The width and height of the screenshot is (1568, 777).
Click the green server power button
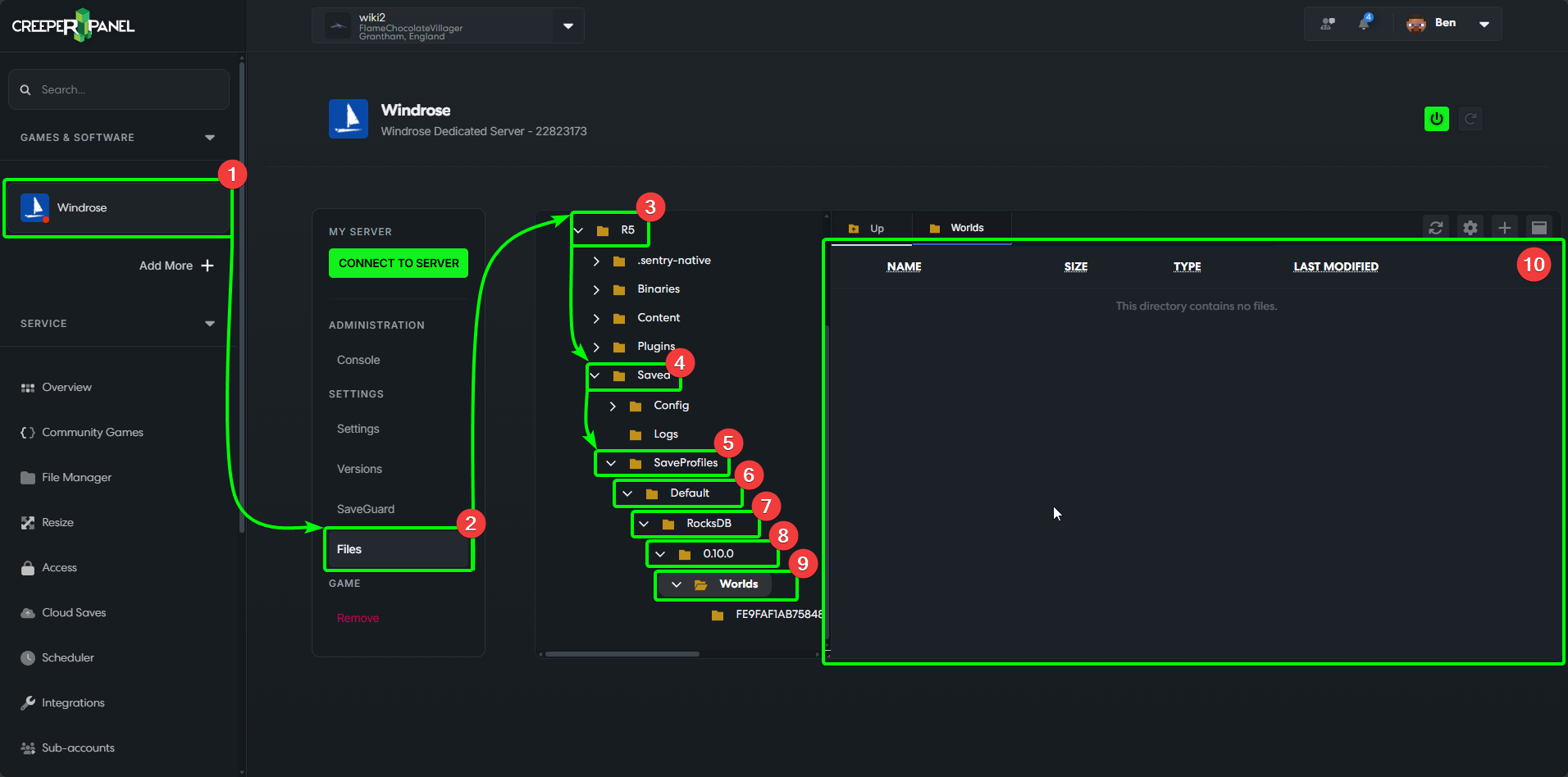[x=1436, y=119]
